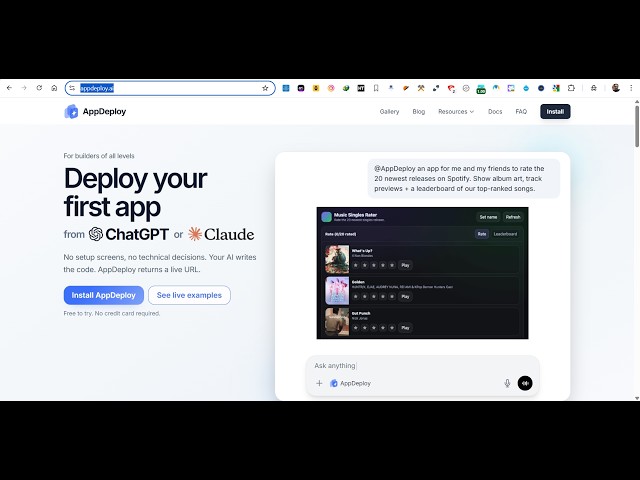Click the AppDeploy wordmark in header
Screen dimensions: 640x480
point(104,111)
